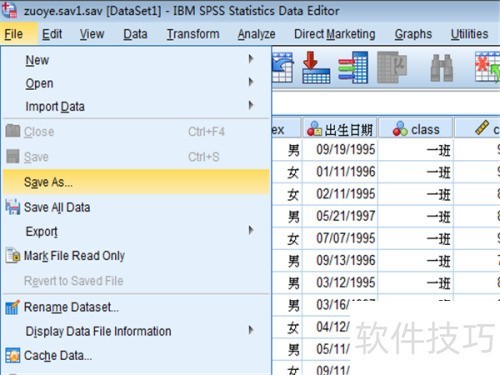This screenshot has height=375, width=500.
Task: Choose Rename Dataset... menu entry
Action: point(136,307)
